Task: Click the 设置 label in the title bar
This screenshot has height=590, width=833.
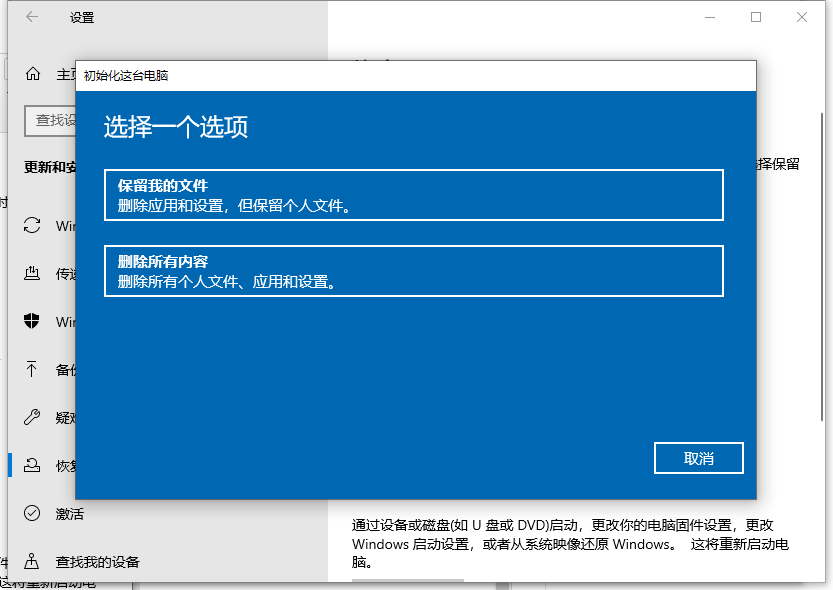Action: click(x=83, y=17)
